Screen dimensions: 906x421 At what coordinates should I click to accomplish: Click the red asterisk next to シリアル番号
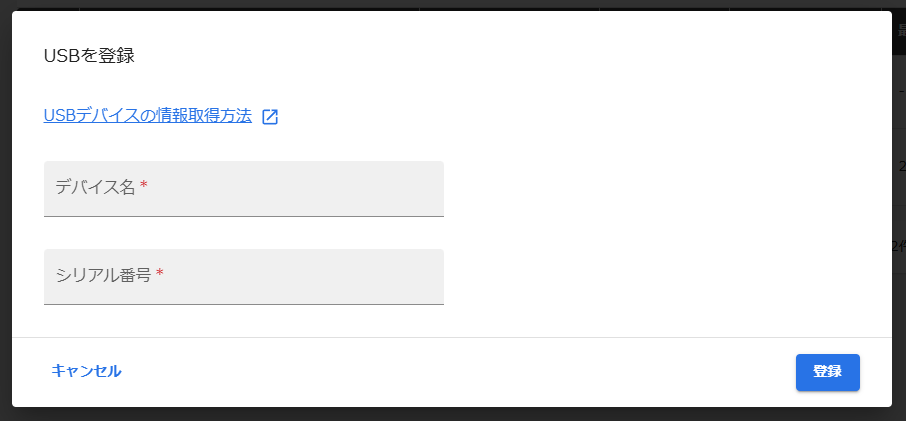click(x=160, y=273)
